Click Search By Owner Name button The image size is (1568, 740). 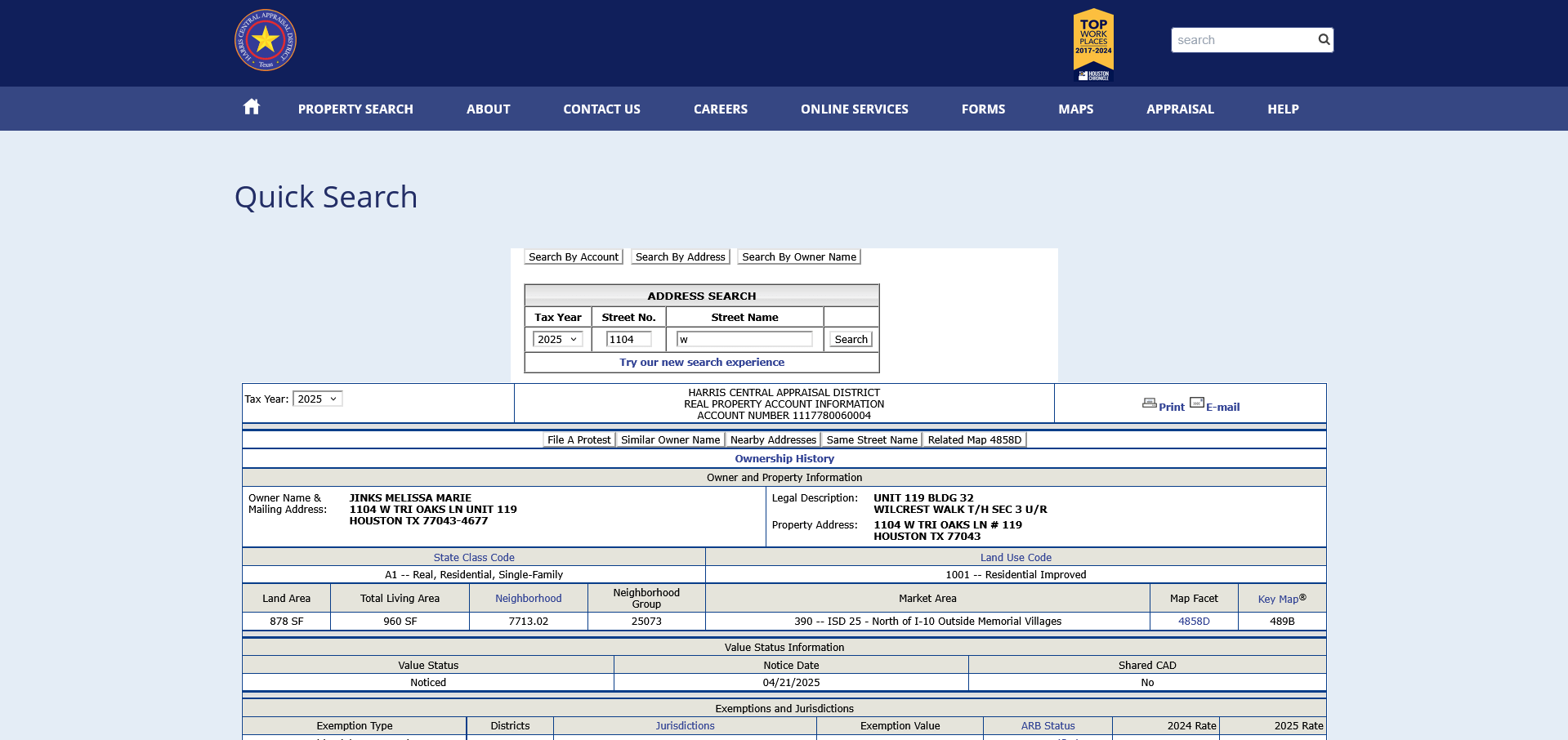click(799, 256)
